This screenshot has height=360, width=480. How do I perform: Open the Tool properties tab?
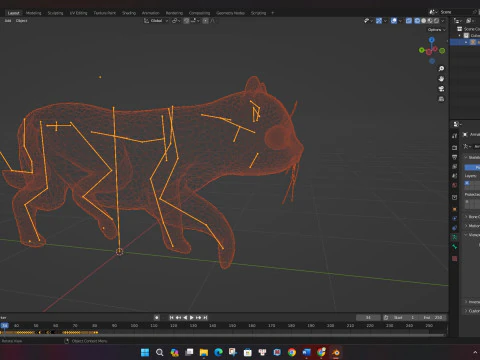tap(455, 136)
